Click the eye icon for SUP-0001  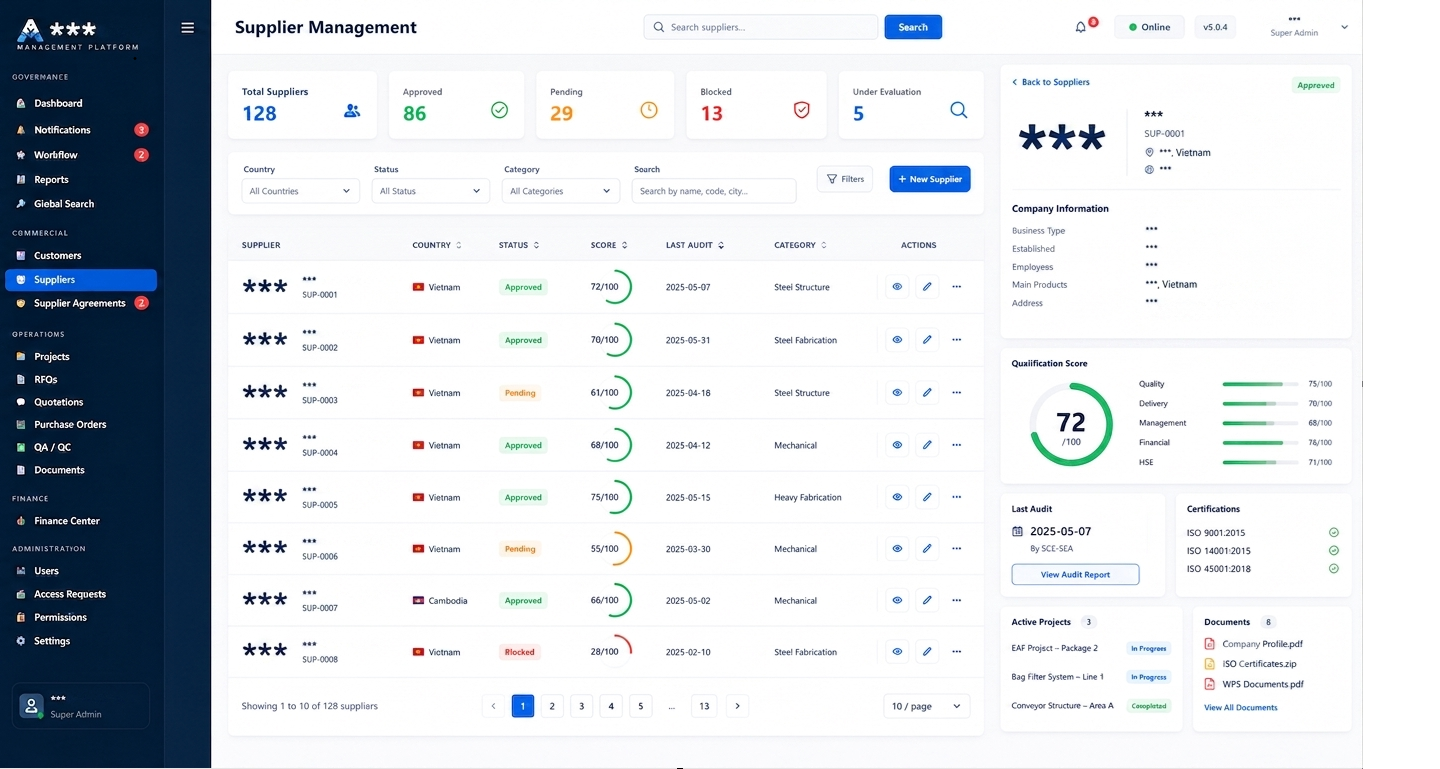pos(897,287)
